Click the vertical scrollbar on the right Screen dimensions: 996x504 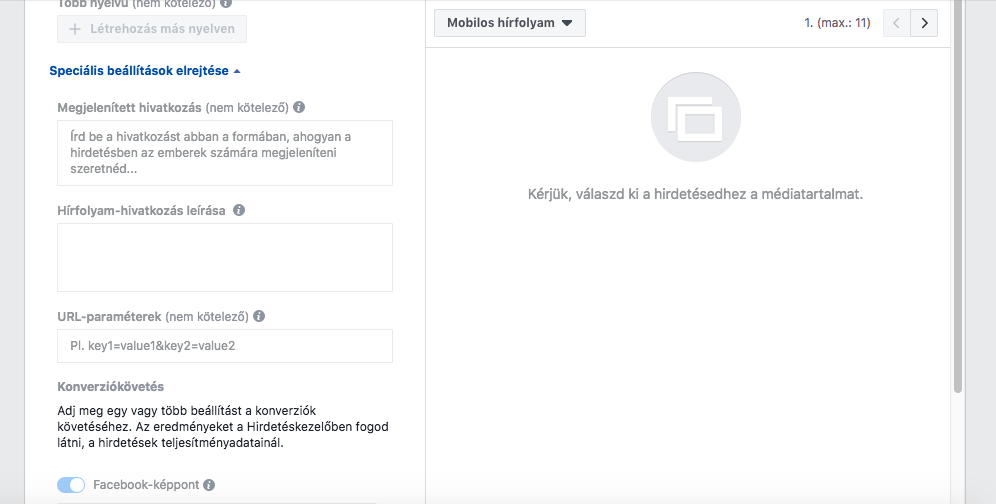click(958, 196)
